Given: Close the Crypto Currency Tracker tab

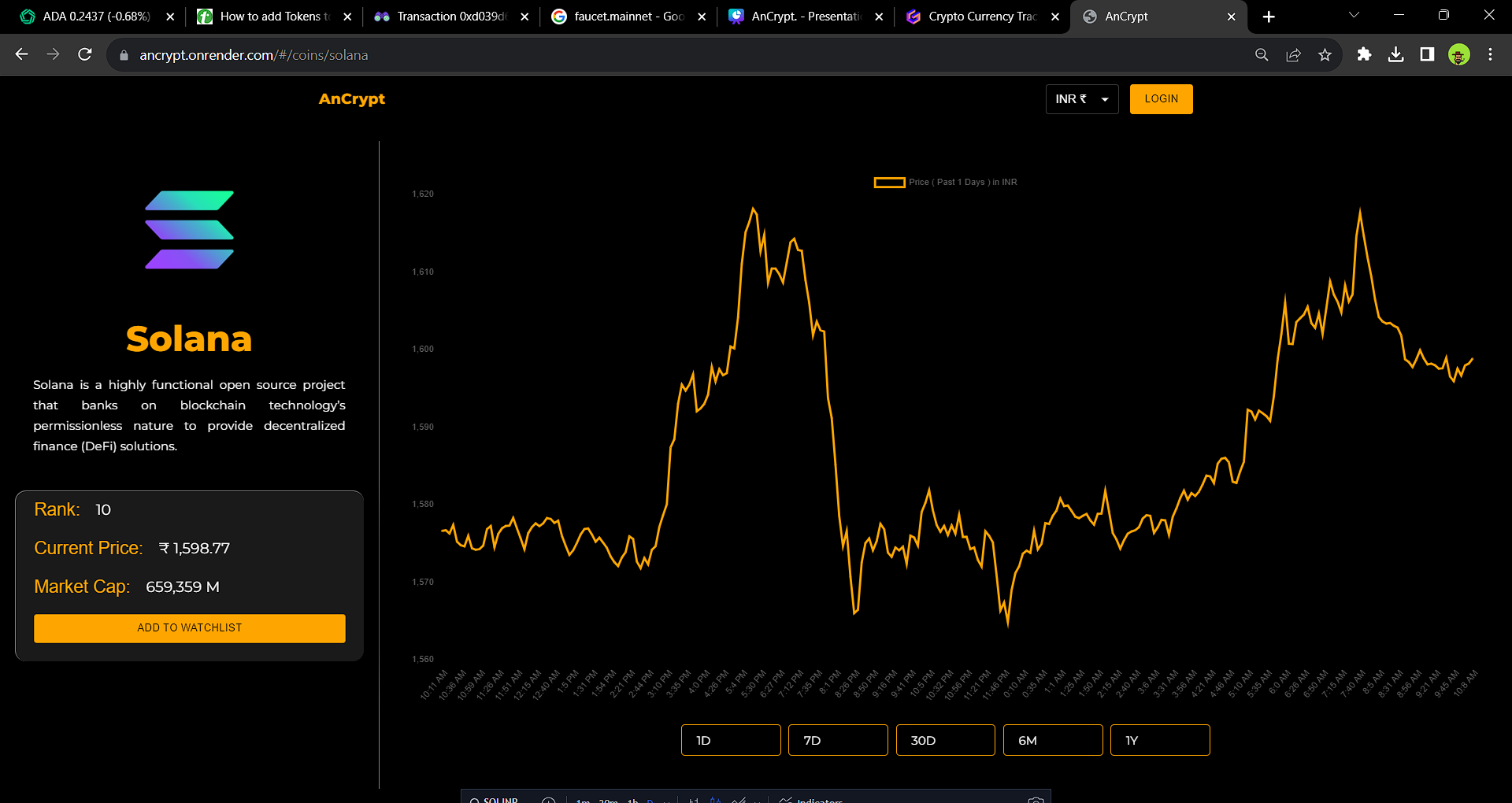Looking at the screenshot, I should (x=1055, y=17).
